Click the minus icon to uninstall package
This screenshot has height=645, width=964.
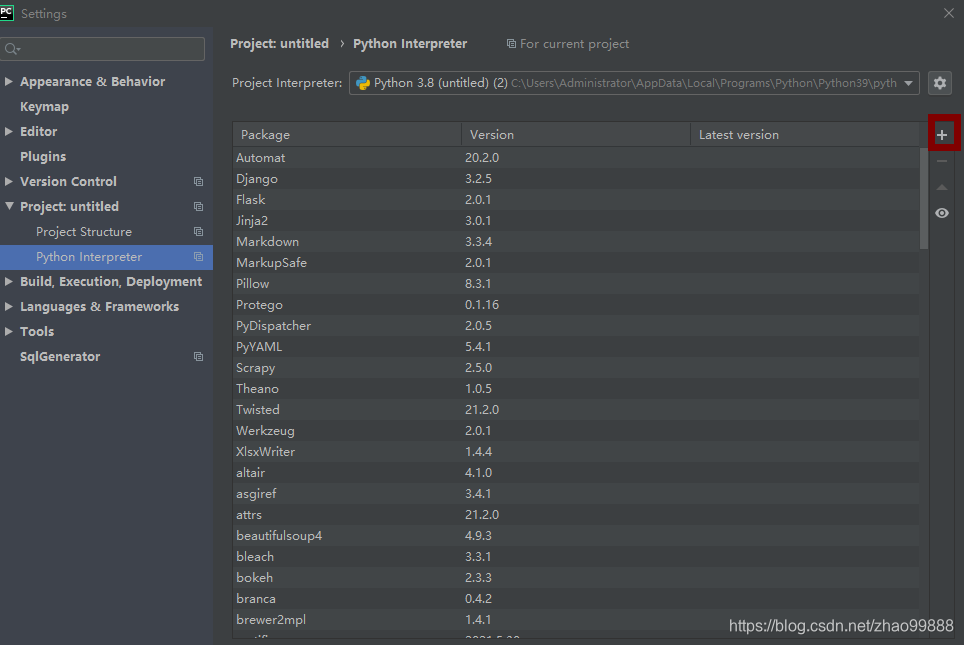pyautogui.click(x=942, y=161)
